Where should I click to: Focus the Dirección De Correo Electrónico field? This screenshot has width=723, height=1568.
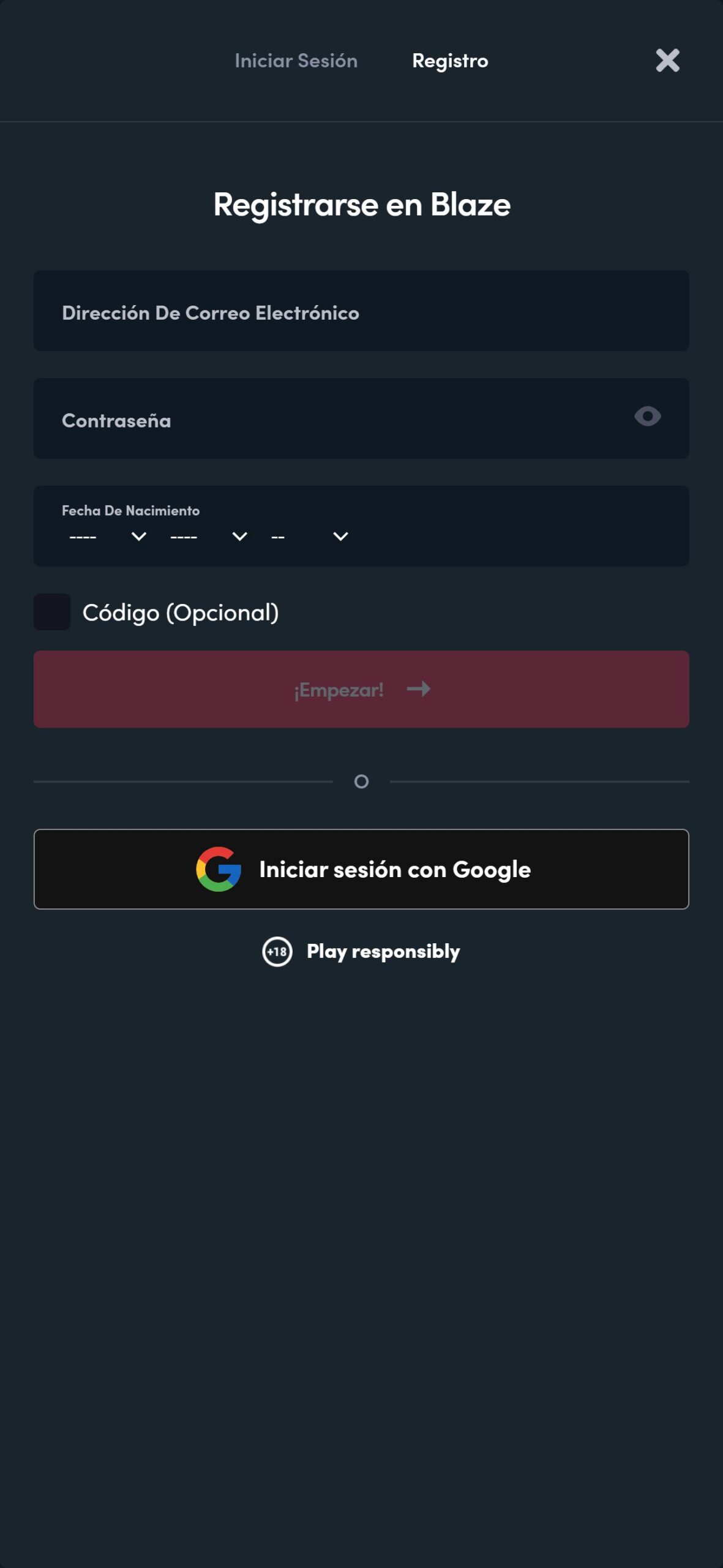point(361,311)
